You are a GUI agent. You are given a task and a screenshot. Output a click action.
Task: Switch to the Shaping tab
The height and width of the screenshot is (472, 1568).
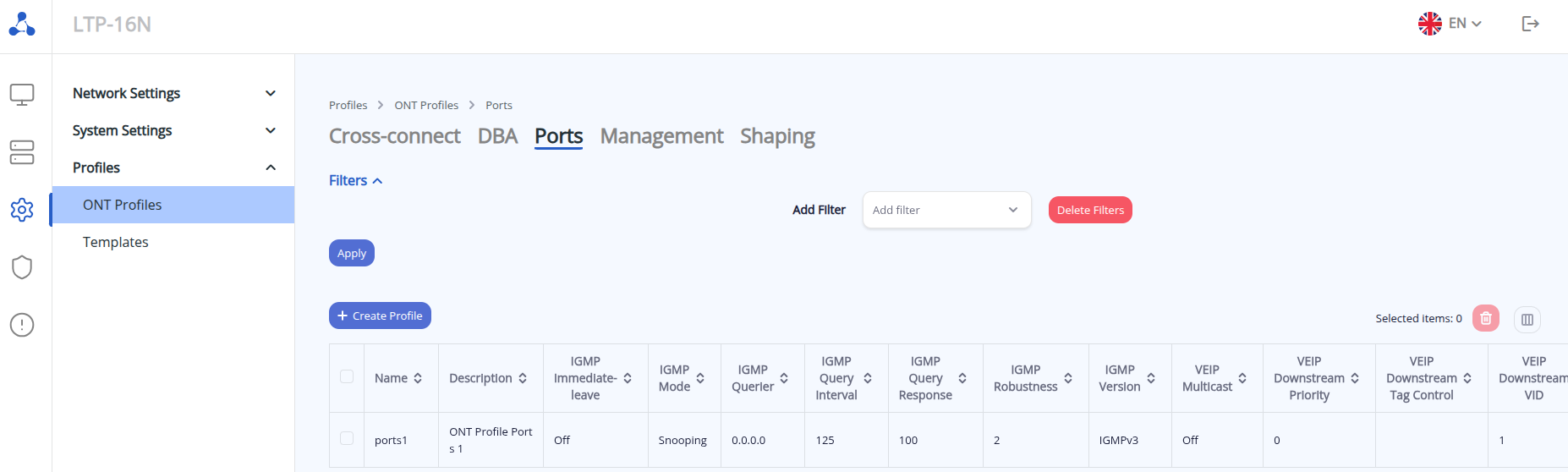tap(777, 136)
